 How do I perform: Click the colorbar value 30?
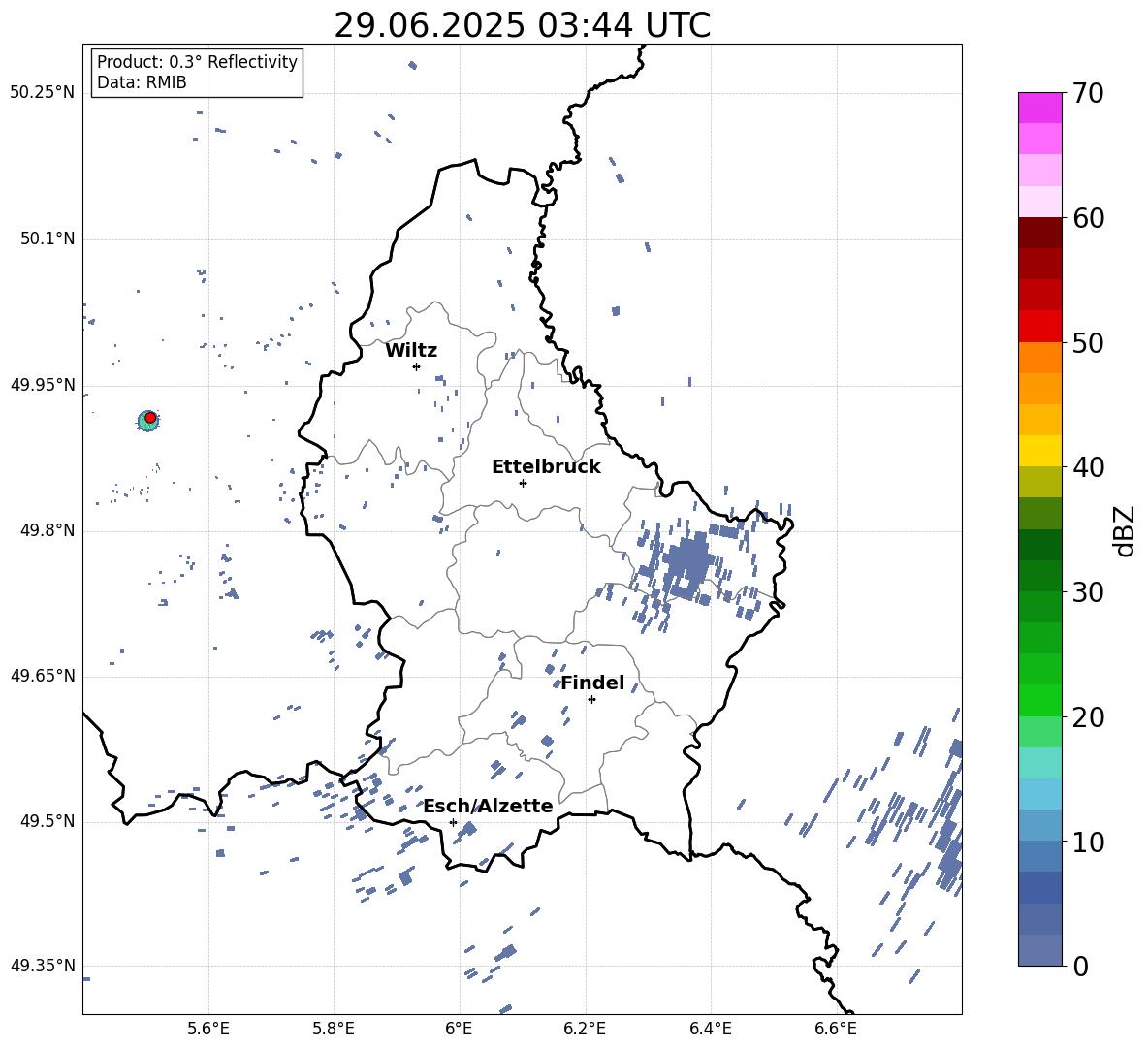coord(1088,592)
